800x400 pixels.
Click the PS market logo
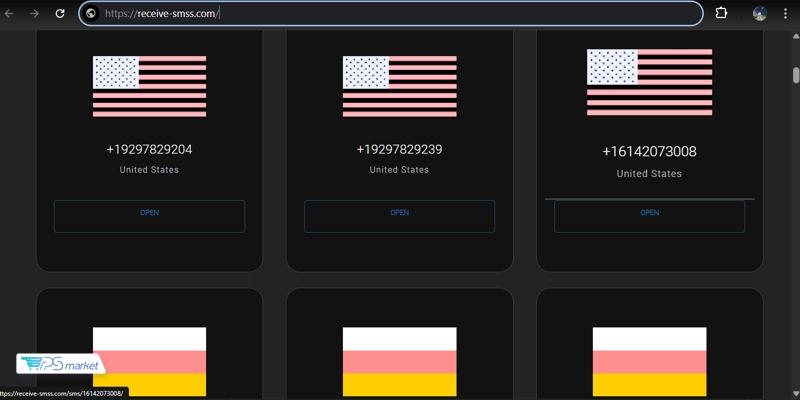(x=61, y=364)
